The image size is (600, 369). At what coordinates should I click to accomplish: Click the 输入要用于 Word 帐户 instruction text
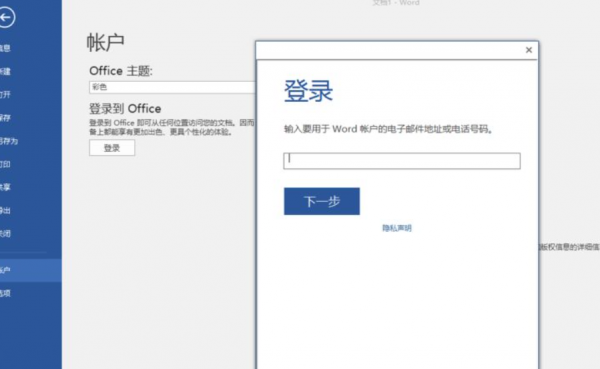[388, 129]
